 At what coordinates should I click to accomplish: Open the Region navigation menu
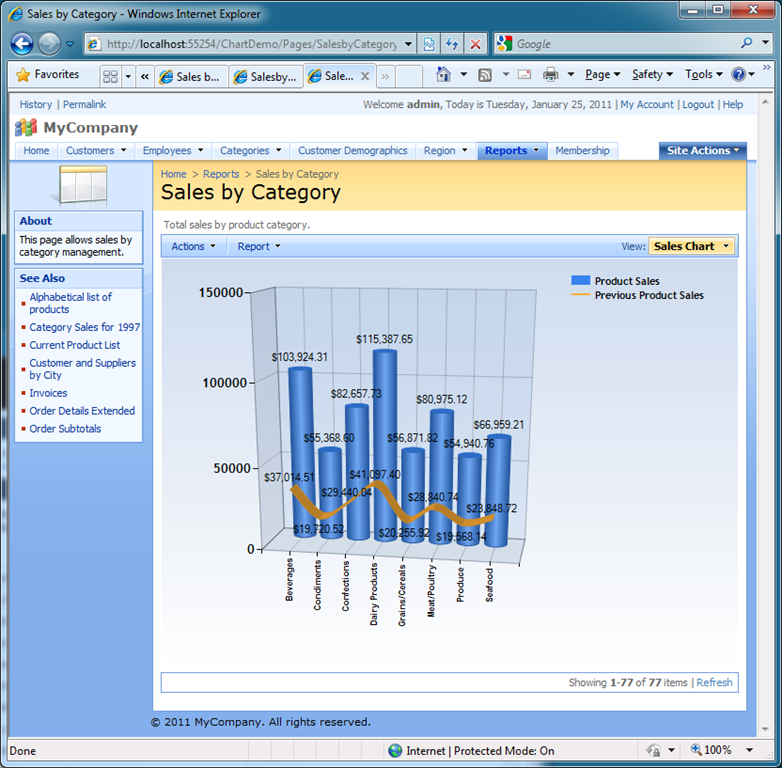(x=445, y=151)
